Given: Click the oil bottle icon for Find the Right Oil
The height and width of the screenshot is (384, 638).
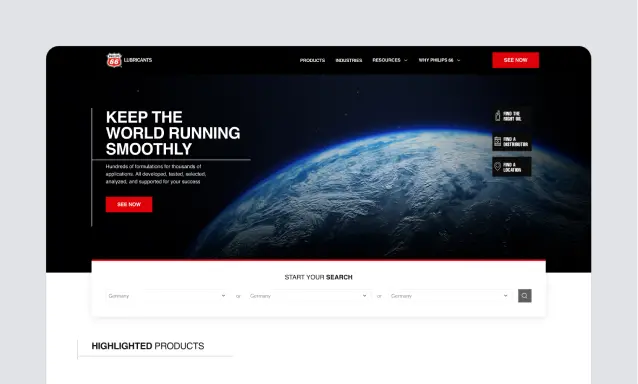Looking at the screenshot, I should (497, 116).
